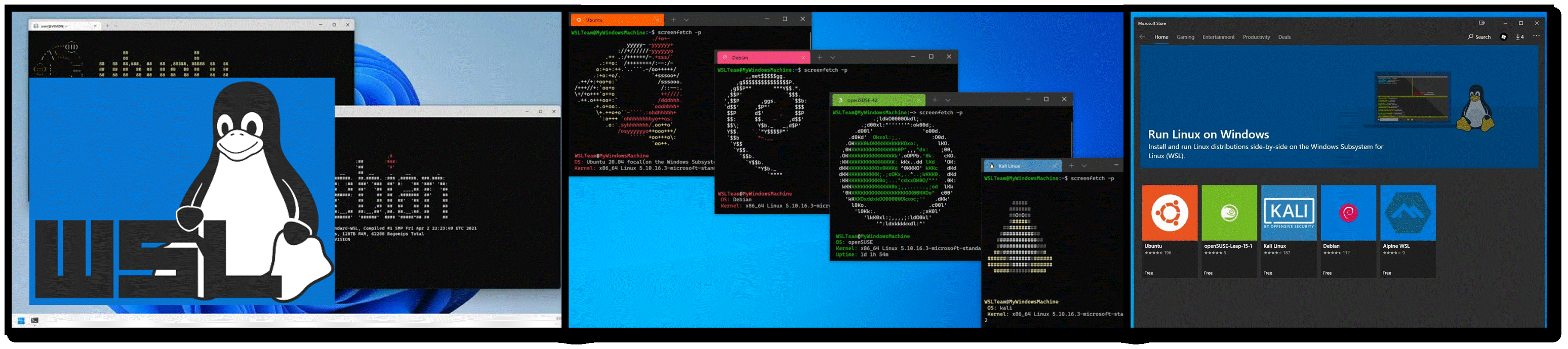Image resolution: width=1568 pixels, height=349 pixels.
Task: Maximize the Debian terminal window
Action: [931, 57]
